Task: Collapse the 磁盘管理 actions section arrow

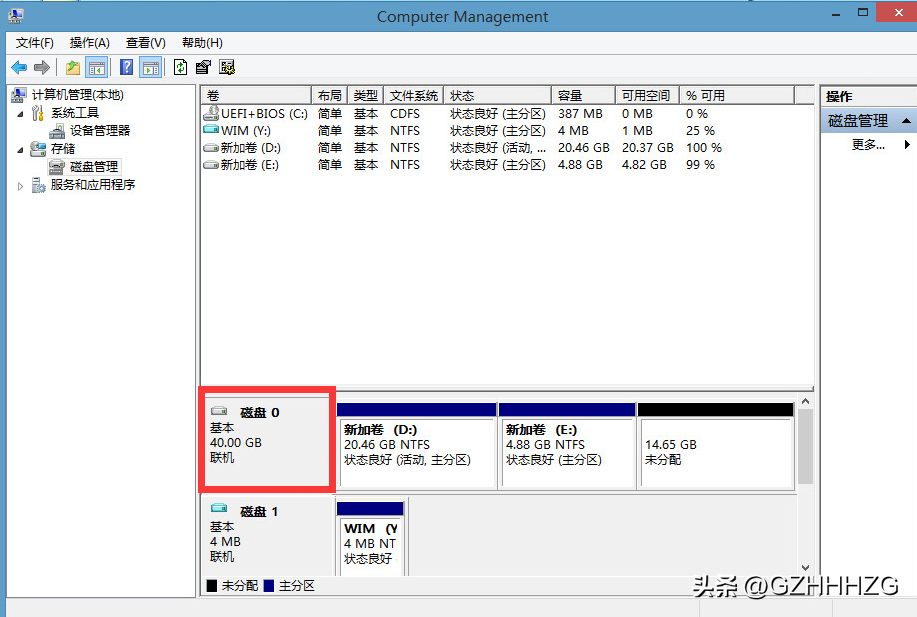Action: [906, 121]
